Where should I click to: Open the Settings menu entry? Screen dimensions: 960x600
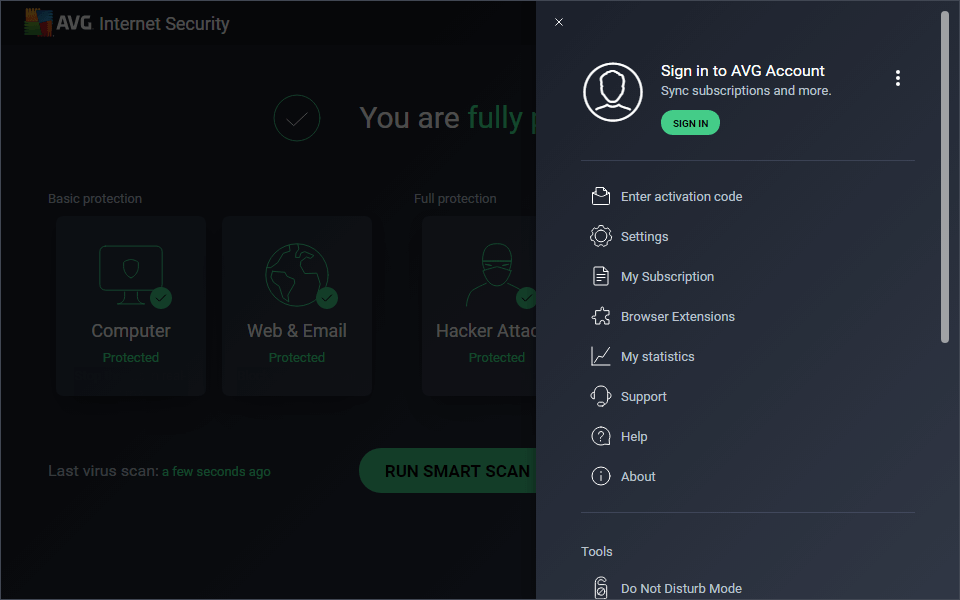(x=644, y=237)
